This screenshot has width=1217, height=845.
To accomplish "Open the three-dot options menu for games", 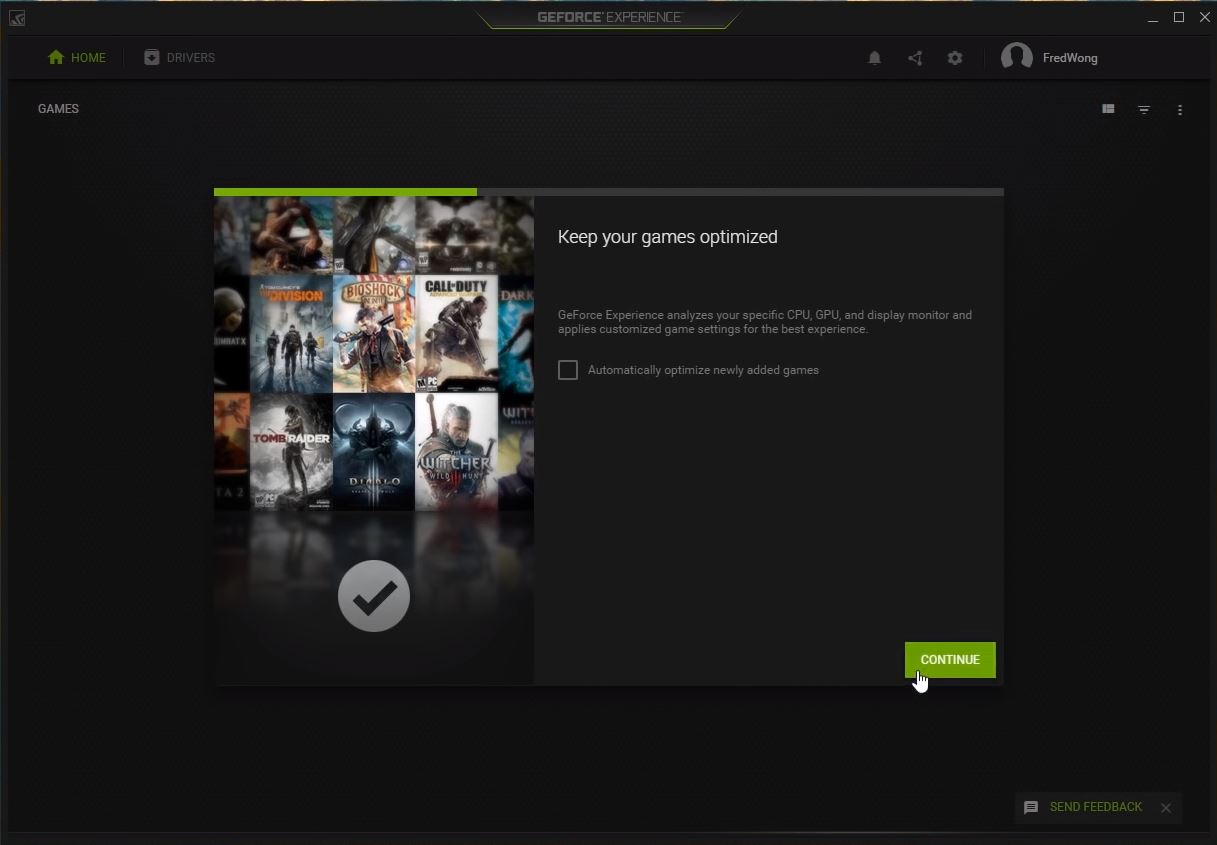I will point(1180,109).
